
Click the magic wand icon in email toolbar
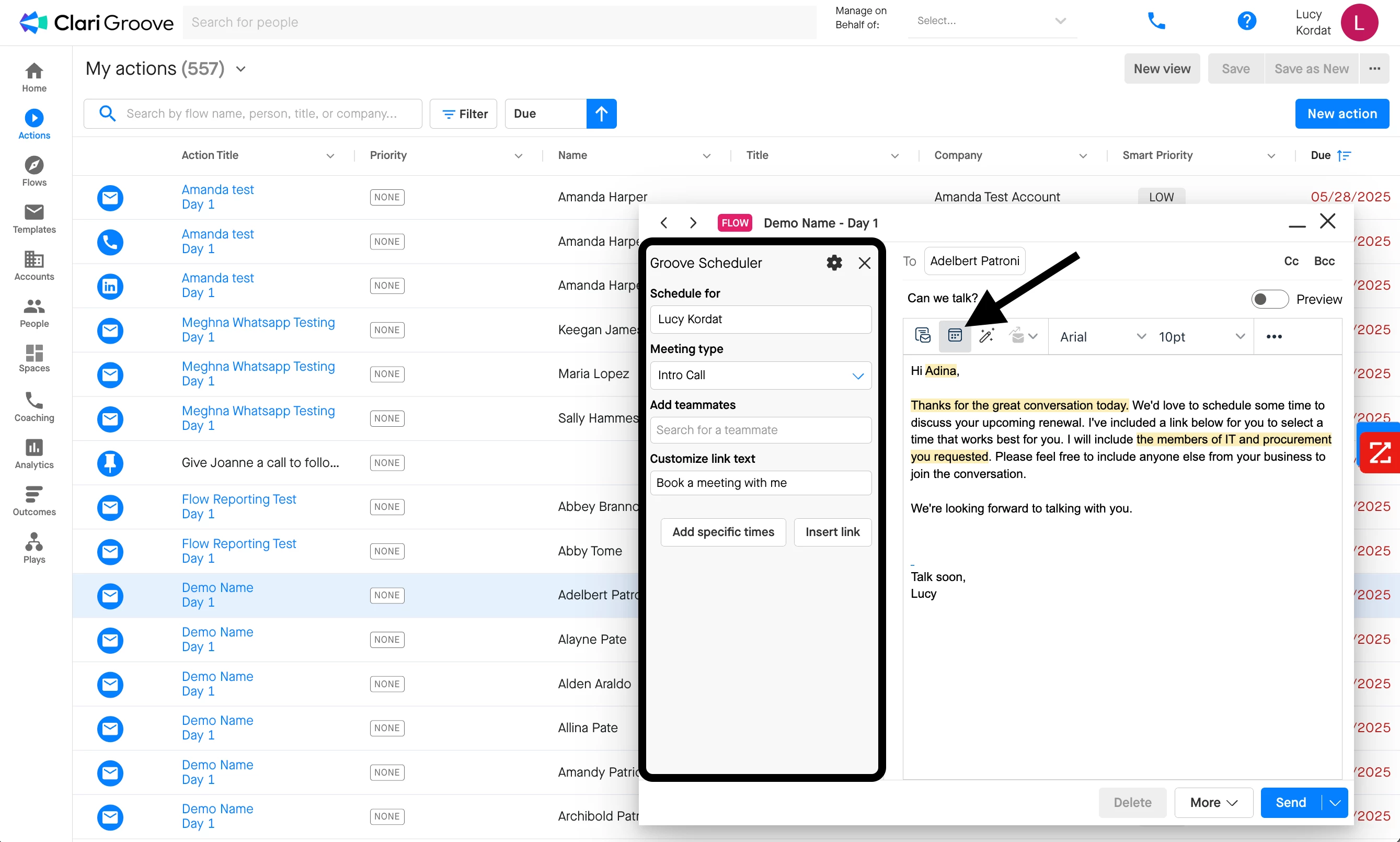click(986, 336)
